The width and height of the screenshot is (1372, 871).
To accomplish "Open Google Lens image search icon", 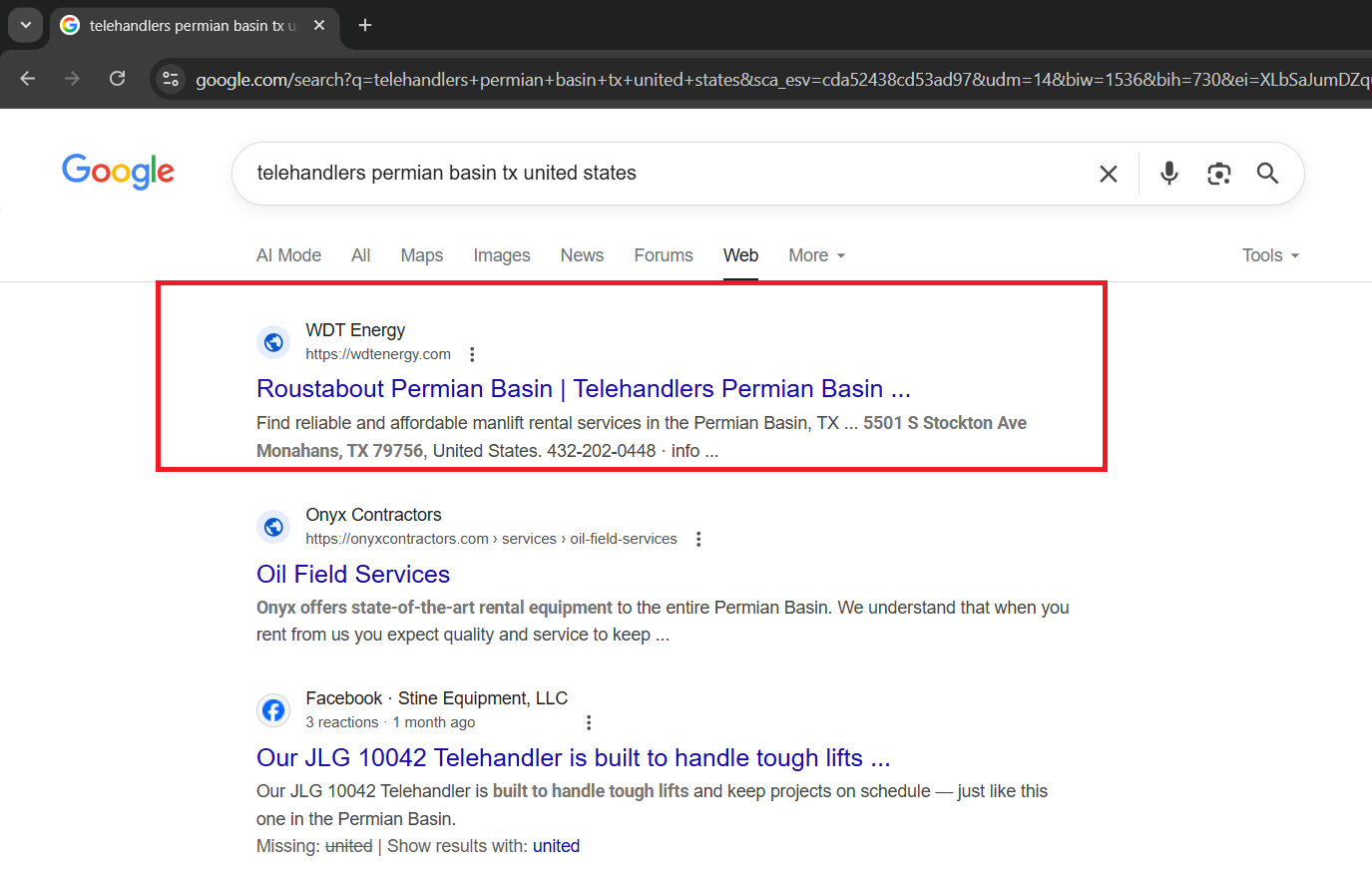I will tap(1218, 174).
